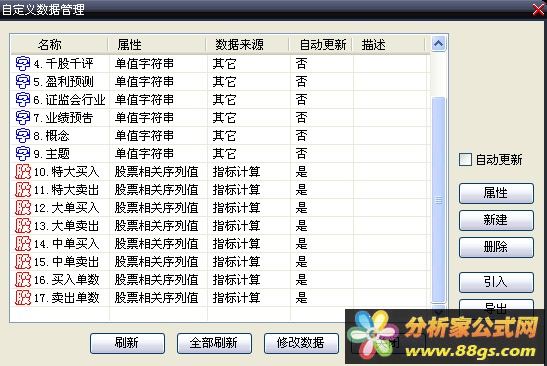This screenshot has width=547, height=366.
Task: Click the 全部刷新 button
Action: point(214,343)
